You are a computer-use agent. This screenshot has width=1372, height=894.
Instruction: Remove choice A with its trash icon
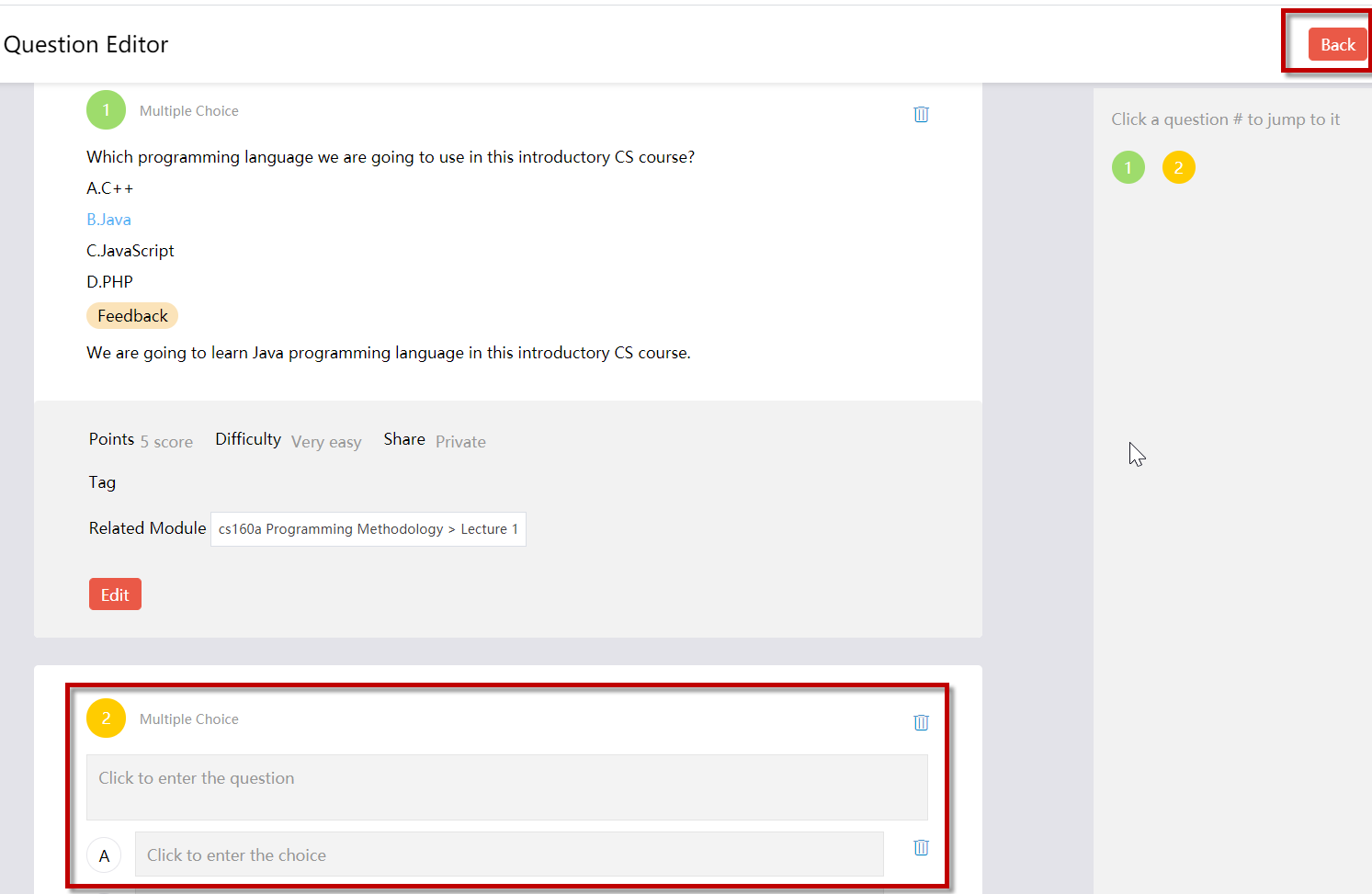[x=921, y=847]
